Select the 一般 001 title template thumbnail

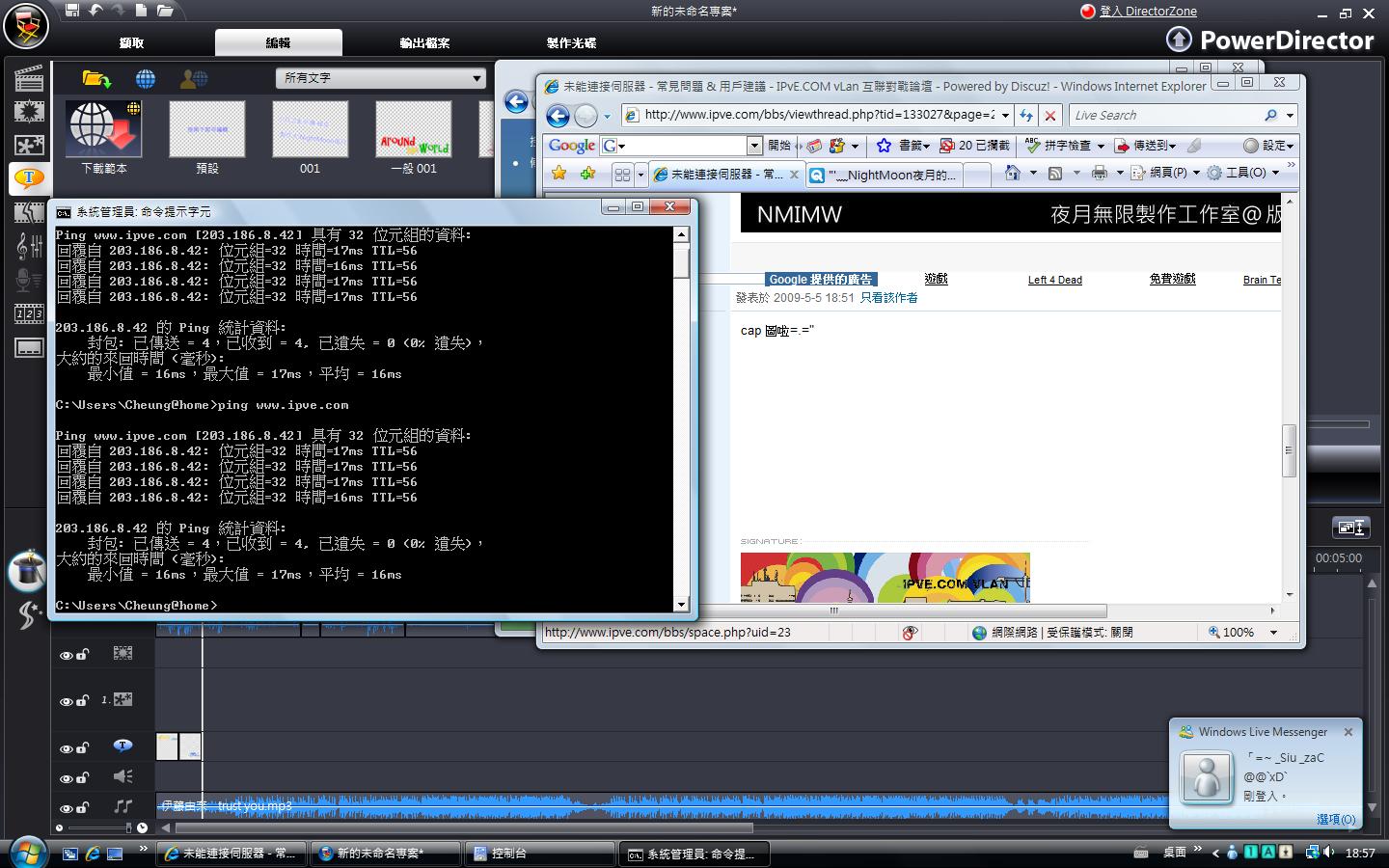[414, 129]
